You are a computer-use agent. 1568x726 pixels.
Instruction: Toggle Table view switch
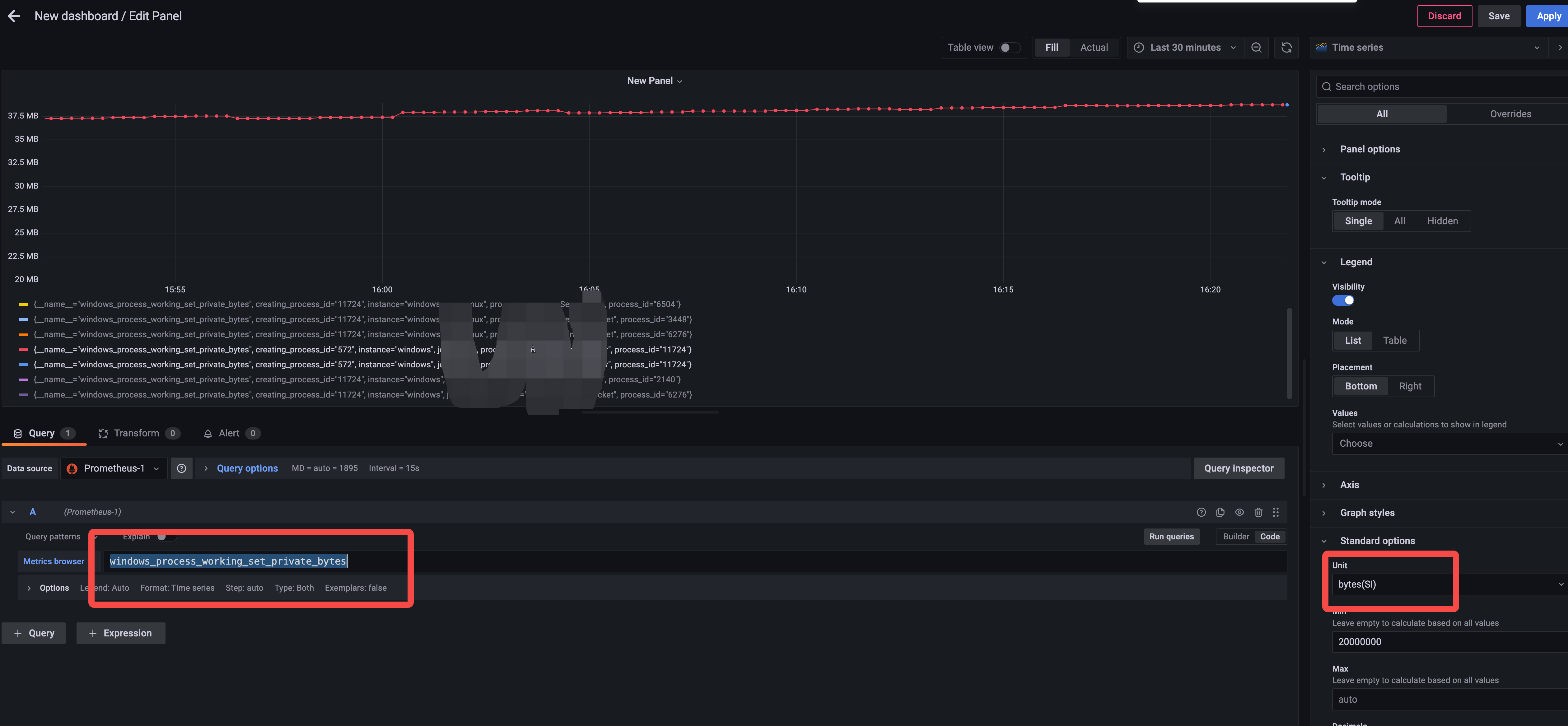[x=1010, y=48]
